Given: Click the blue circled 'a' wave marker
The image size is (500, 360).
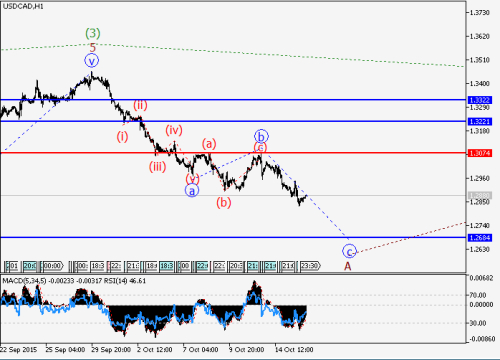Looking at the screenshot, I should pyautogui.click(x=192, y=191).
